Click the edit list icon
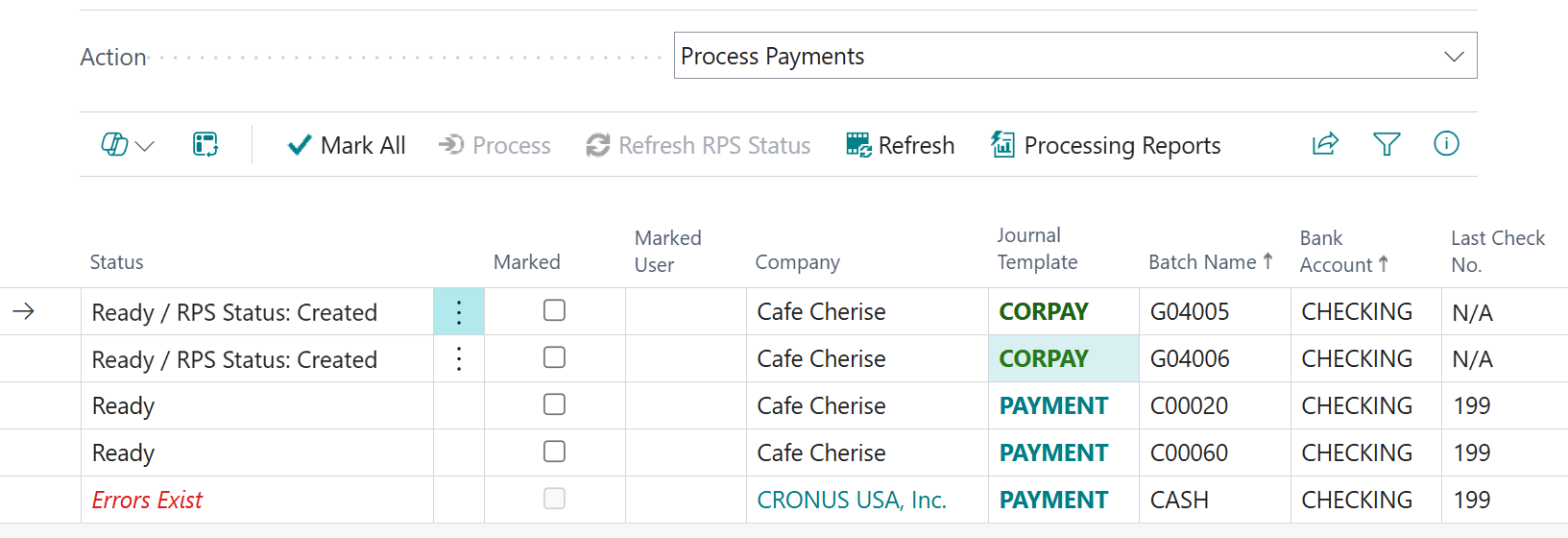The image size is (1568, 538). (205, 145)
